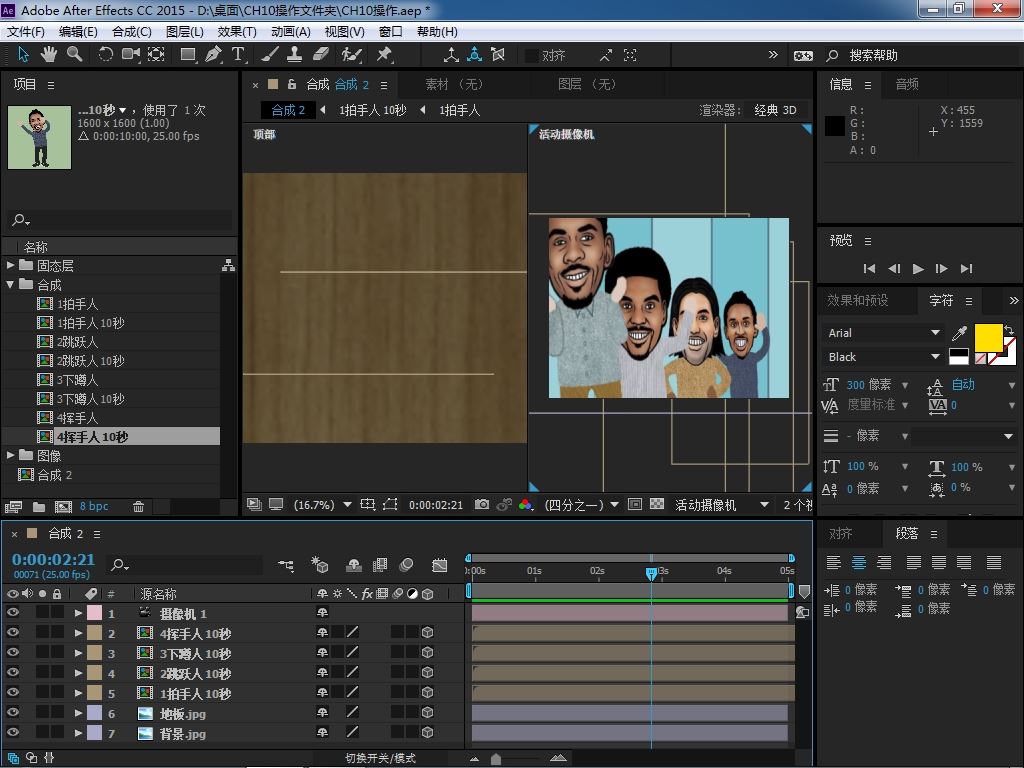Screen dimensions: 1024x768
Task: Delete selected item with trash icon
Action: [139, 507]
